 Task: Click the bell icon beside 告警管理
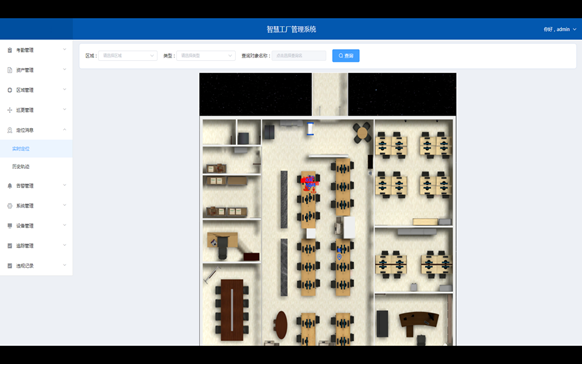pos(10,186)
